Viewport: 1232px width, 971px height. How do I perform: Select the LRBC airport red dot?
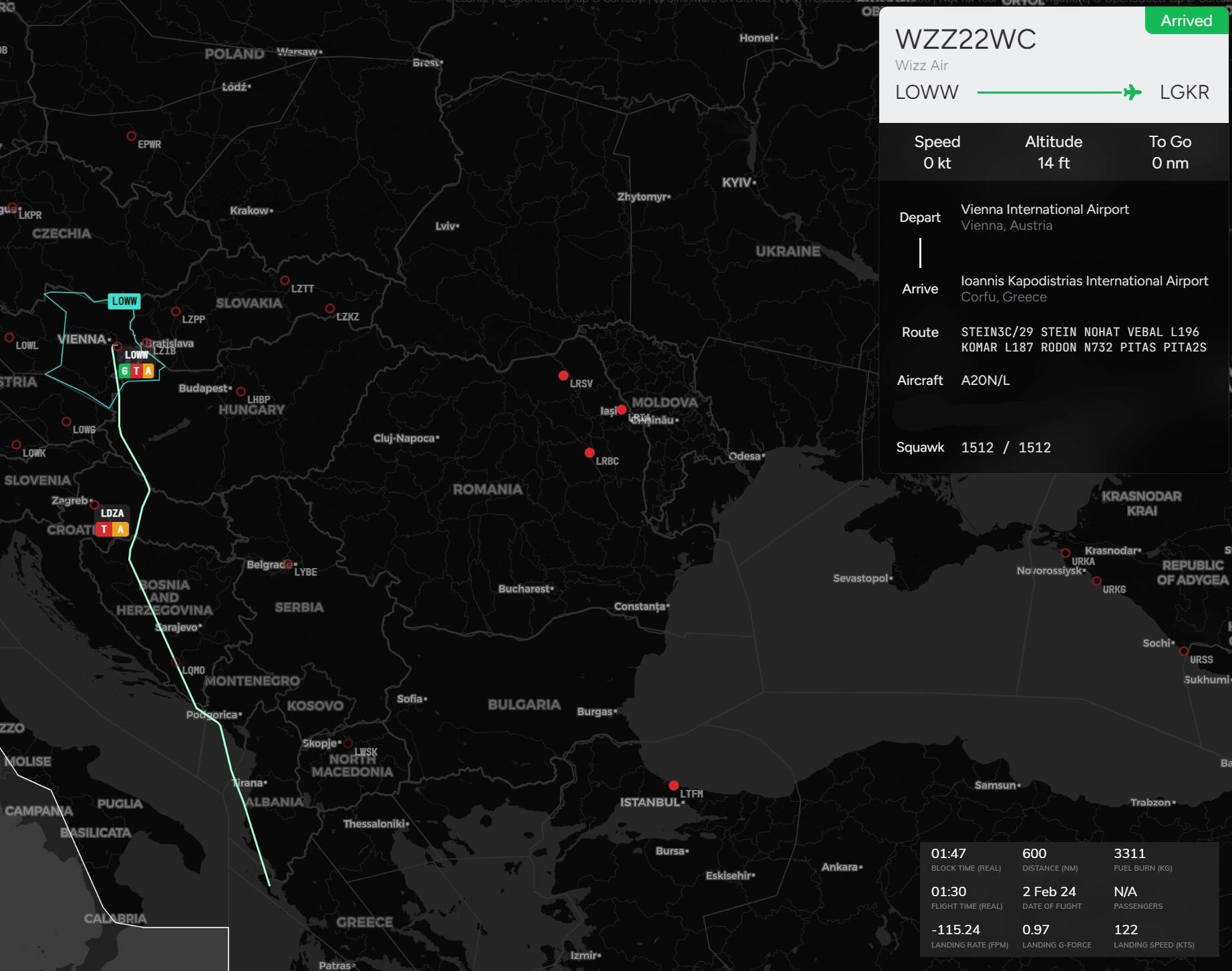[x=589, y=453]
